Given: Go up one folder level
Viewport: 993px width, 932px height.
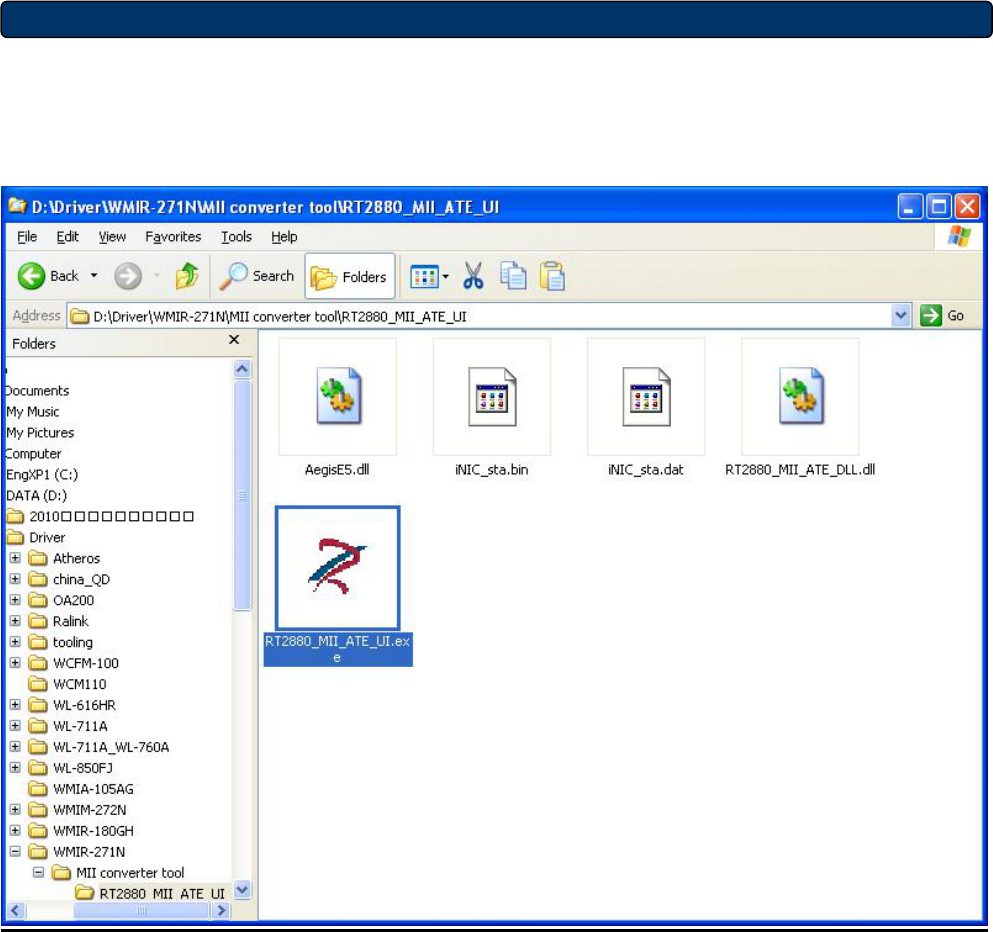Looking at the screenshot, I should [x=187, y=276].
